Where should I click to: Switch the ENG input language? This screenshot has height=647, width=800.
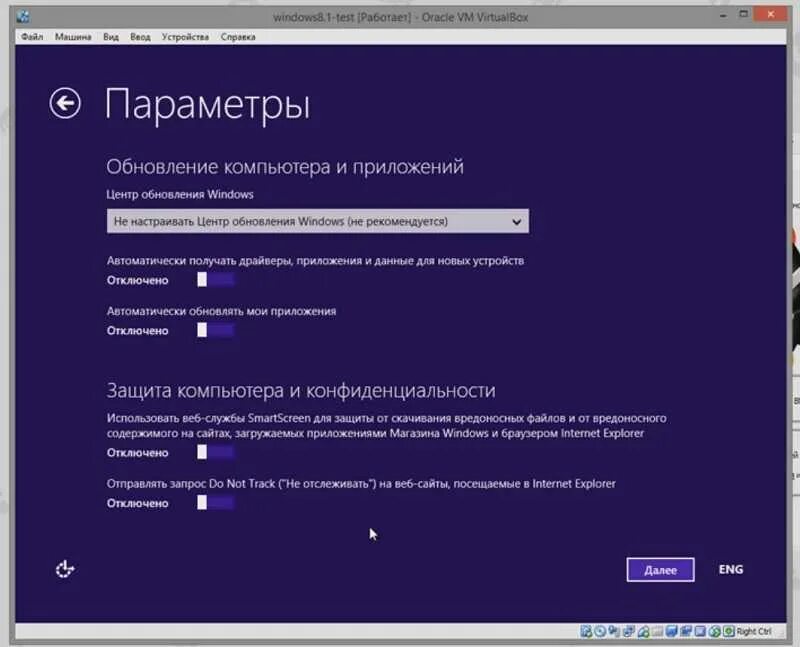pos(731,569)
